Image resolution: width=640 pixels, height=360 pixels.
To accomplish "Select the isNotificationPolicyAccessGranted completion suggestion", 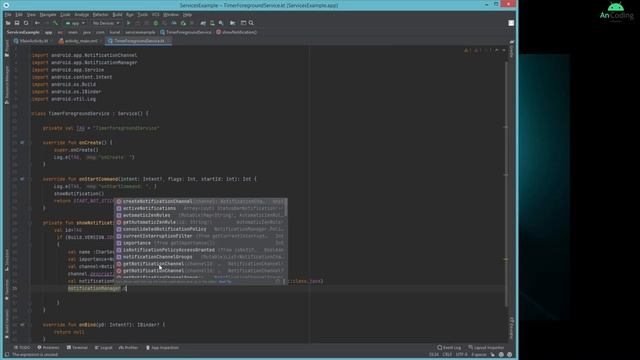I will click(200, 250).
